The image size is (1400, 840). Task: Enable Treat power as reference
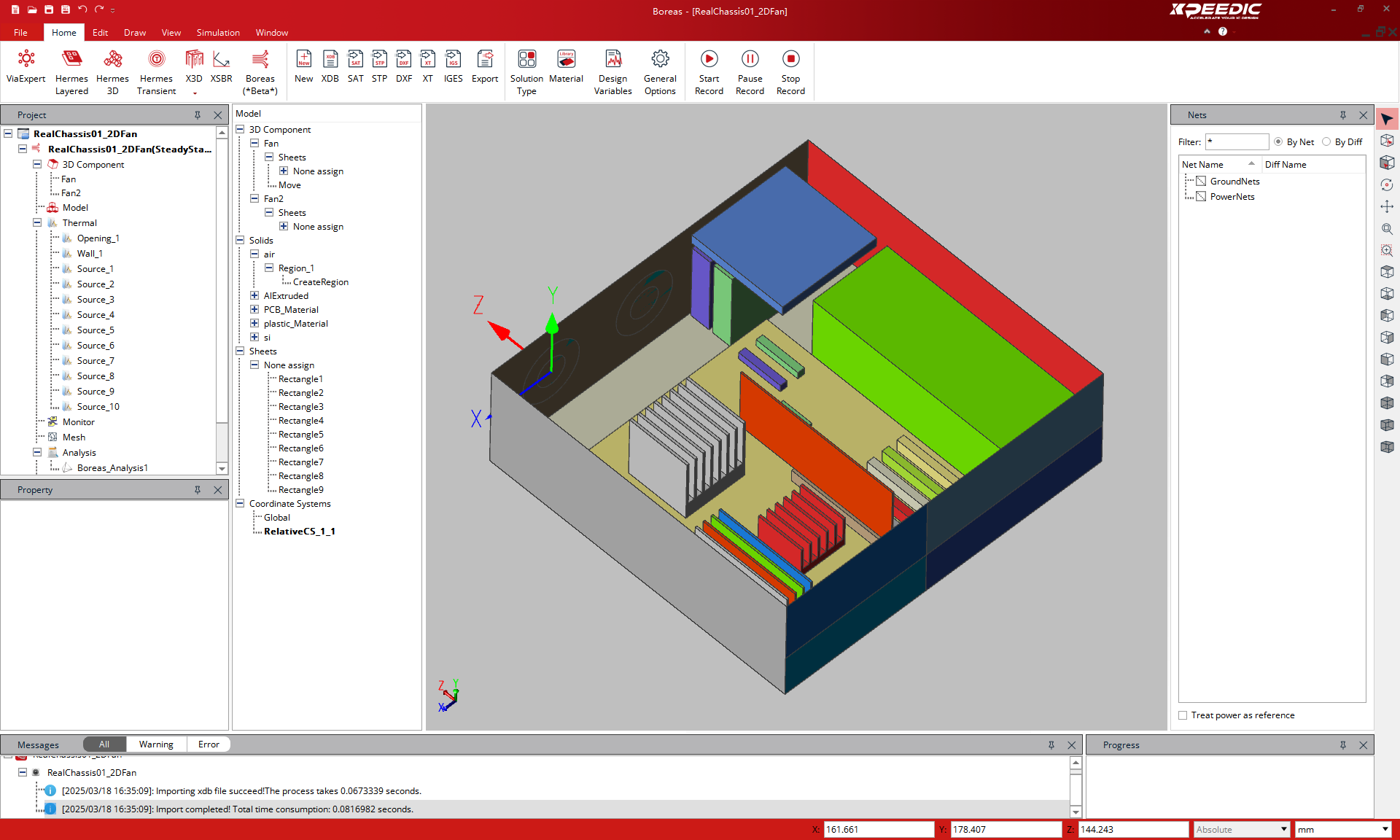click(1183, 715)
